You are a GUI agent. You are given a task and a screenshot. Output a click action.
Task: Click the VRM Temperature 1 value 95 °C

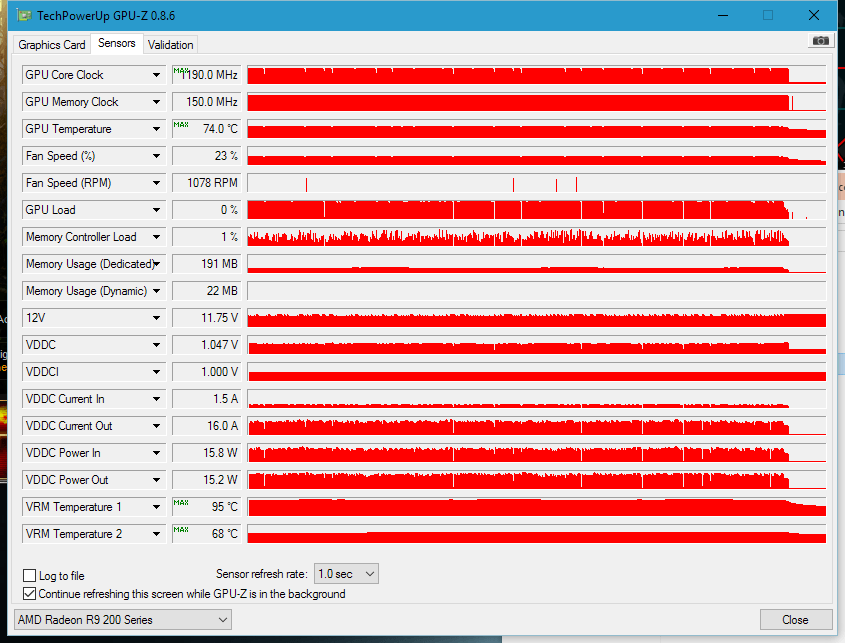[x=206, y=507]
